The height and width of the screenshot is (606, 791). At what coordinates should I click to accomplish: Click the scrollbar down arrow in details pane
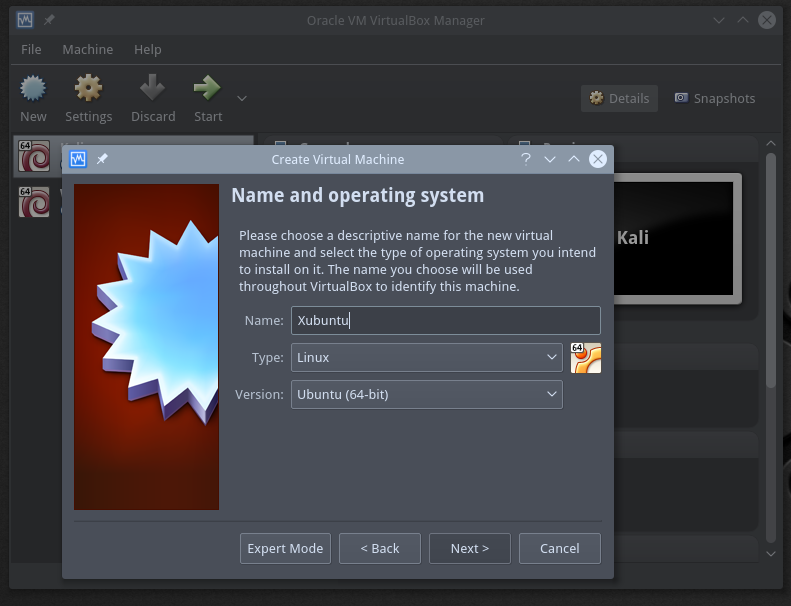click(x=771, y=554)
